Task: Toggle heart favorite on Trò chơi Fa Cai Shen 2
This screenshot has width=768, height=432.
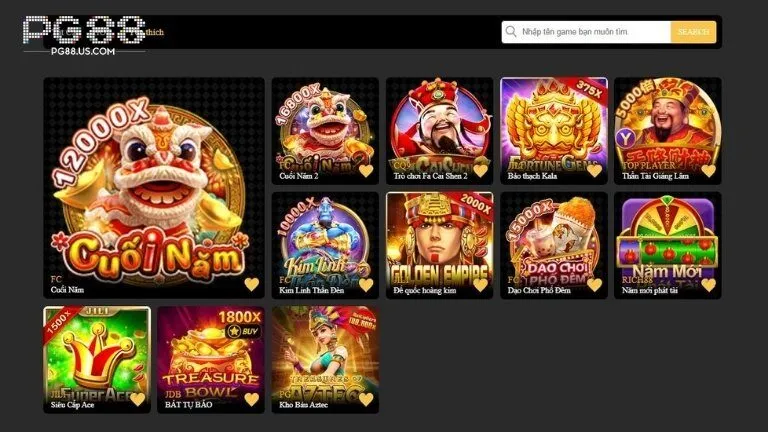Action: 480,170
